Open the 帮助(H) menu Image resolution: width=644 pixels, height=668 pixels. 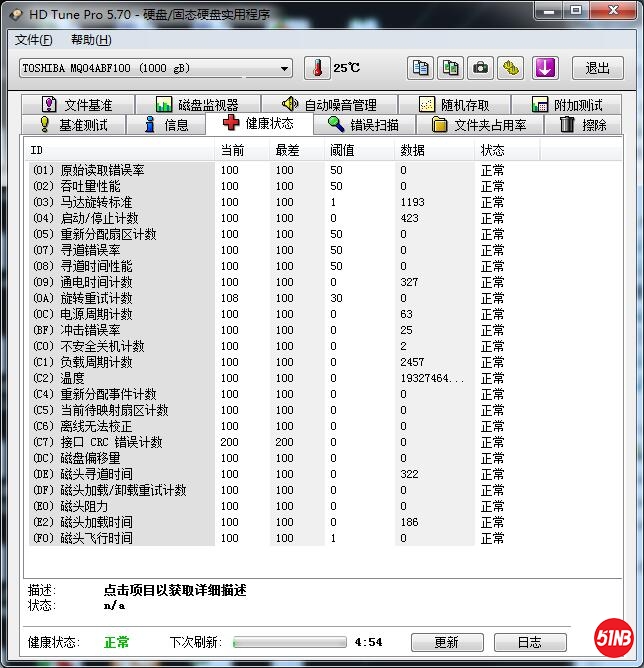[91, 40]
